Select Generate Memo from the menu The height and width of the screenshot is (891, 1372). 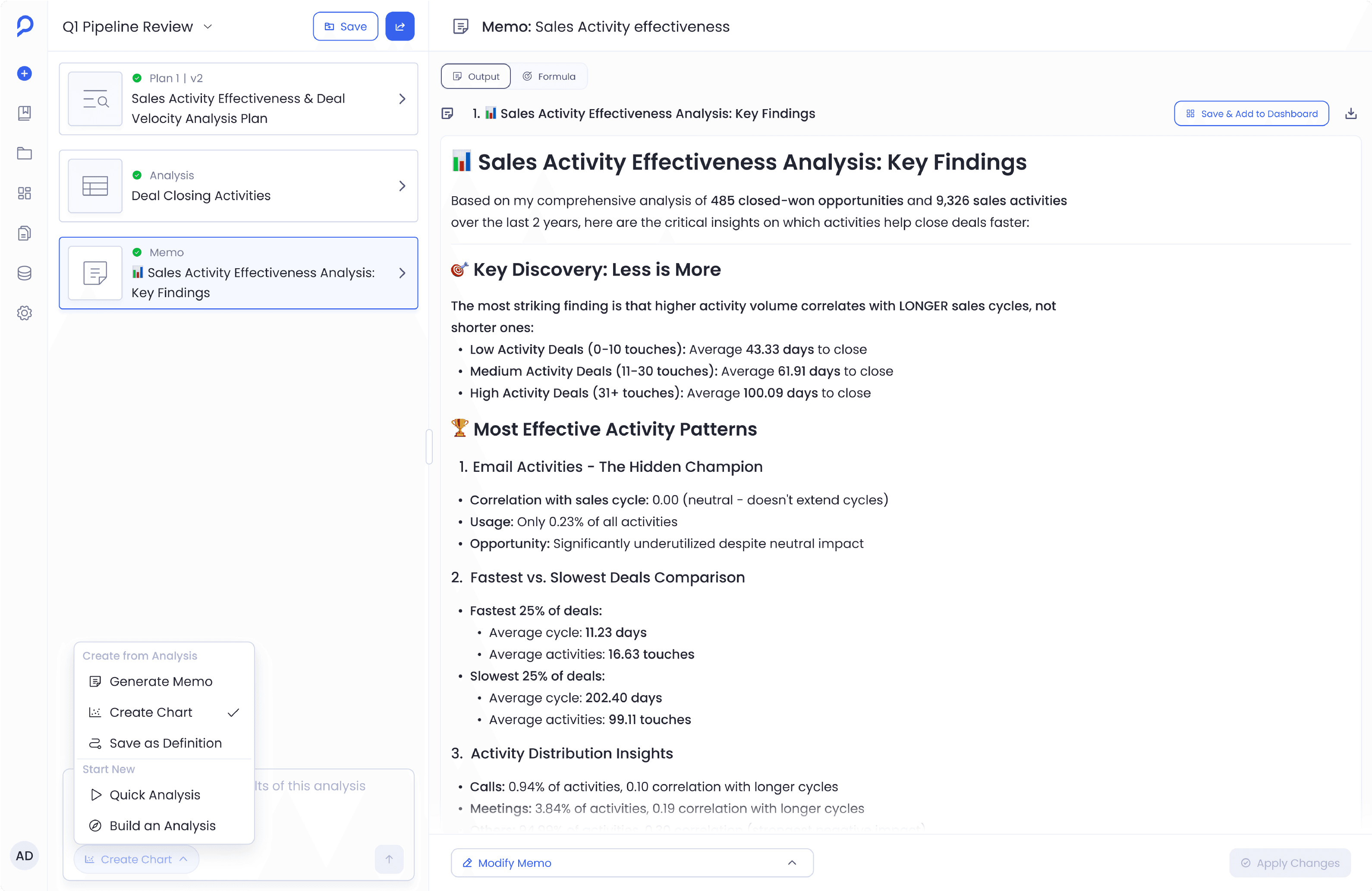click(x=164, y=681)
